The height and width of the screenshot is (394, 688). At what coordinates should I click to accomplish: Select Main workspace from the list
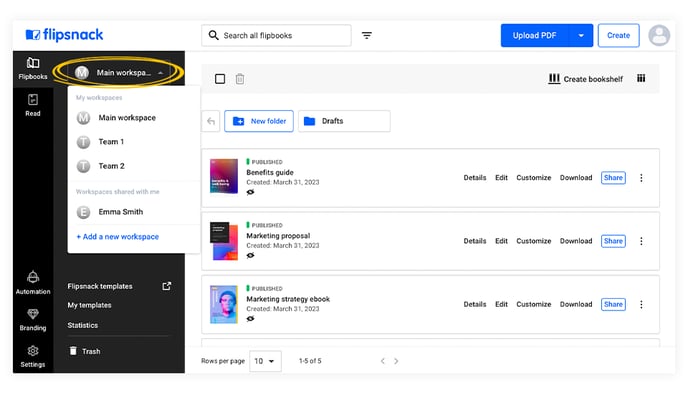click(x=127, y=118)
